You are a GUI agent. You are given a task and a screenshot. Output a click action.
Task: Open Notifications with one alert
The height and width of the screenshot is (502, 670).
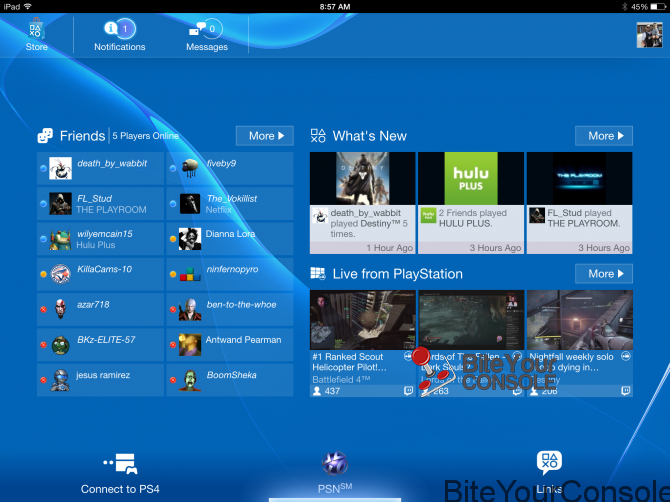tap(120, 29)
